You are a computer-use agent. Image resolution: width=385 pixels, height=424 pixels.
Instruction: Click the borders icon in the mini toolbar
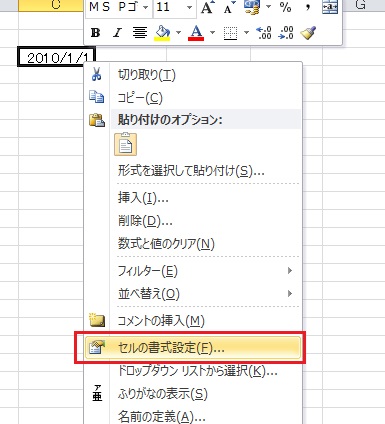click(x=230, y=33)
